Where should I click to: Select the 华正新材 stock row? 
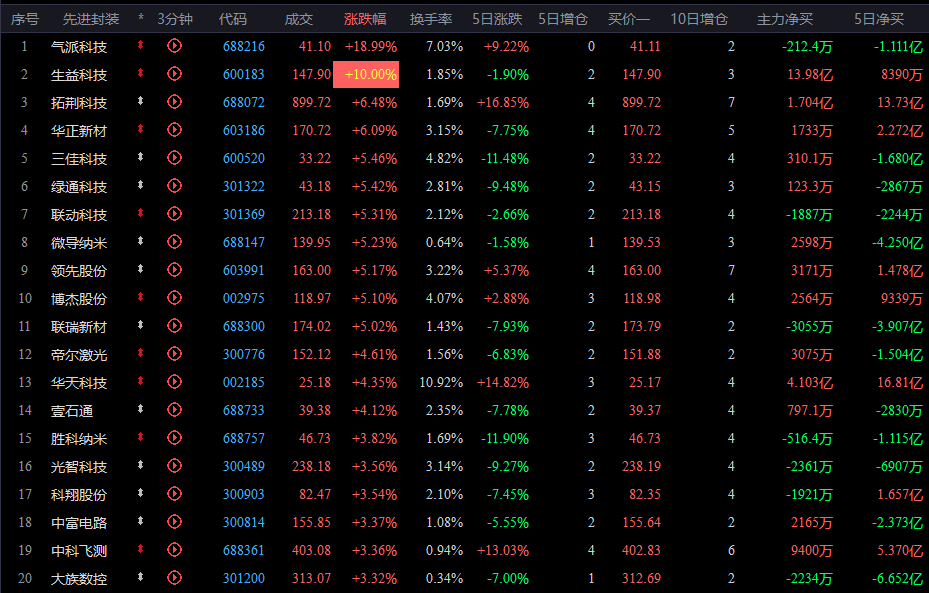pyautogui.click(x=464, y=130)
